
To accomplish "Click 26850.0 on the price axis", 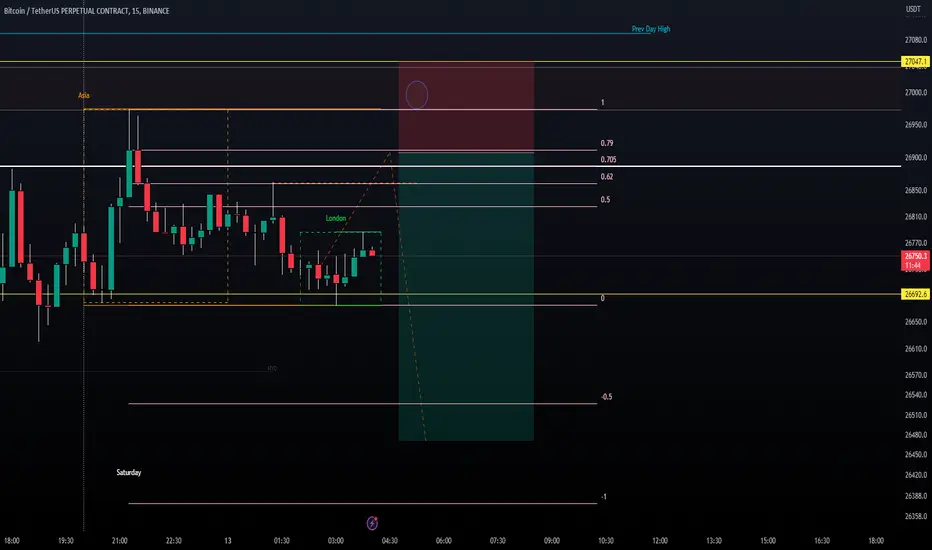I will pyautogui.click(x=916, y=190).
